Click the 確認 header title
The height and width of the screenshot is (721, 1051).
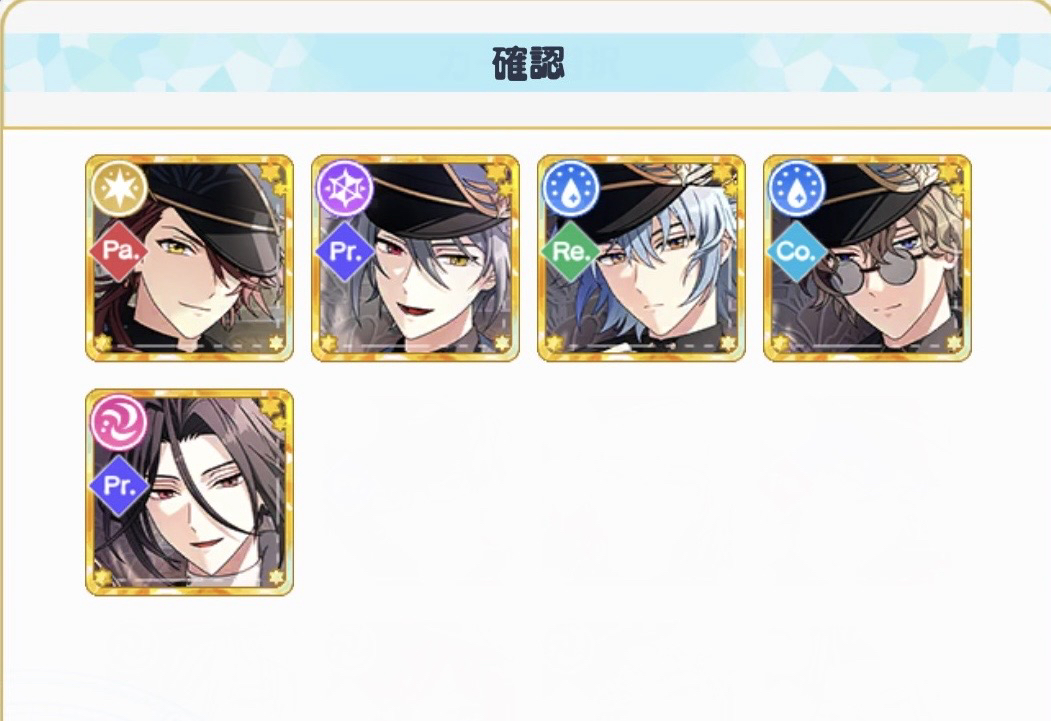tap(529, 64)
